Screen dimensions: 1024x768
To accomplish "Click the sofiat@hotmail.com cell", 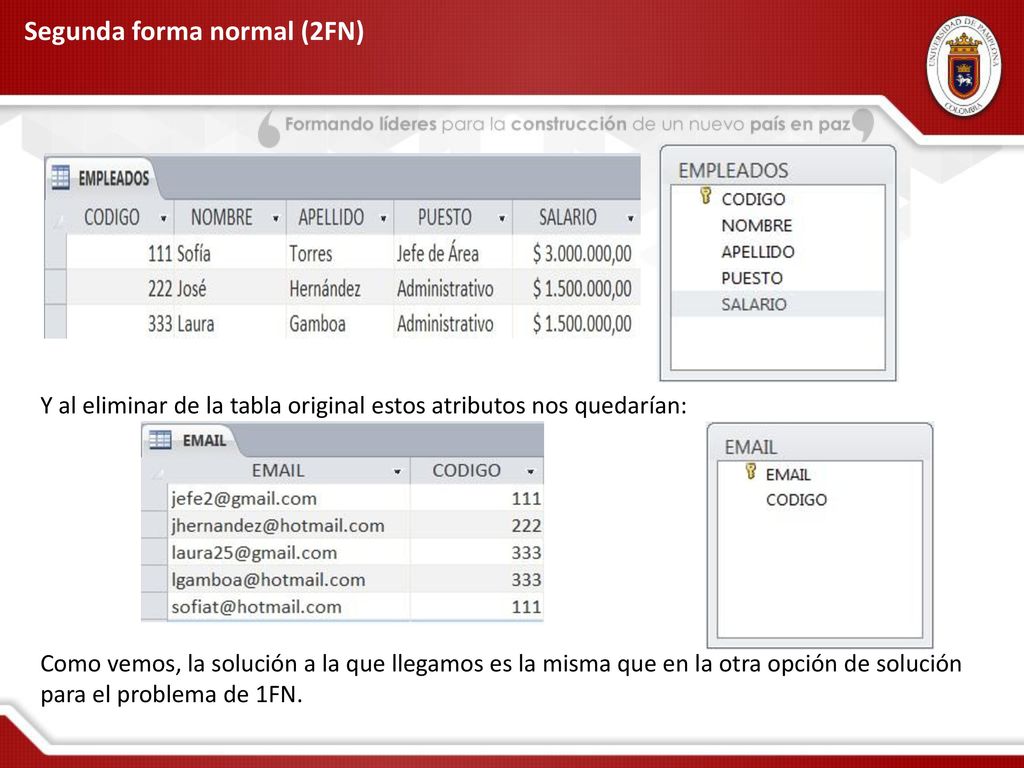I will click(x=289, y=607).
